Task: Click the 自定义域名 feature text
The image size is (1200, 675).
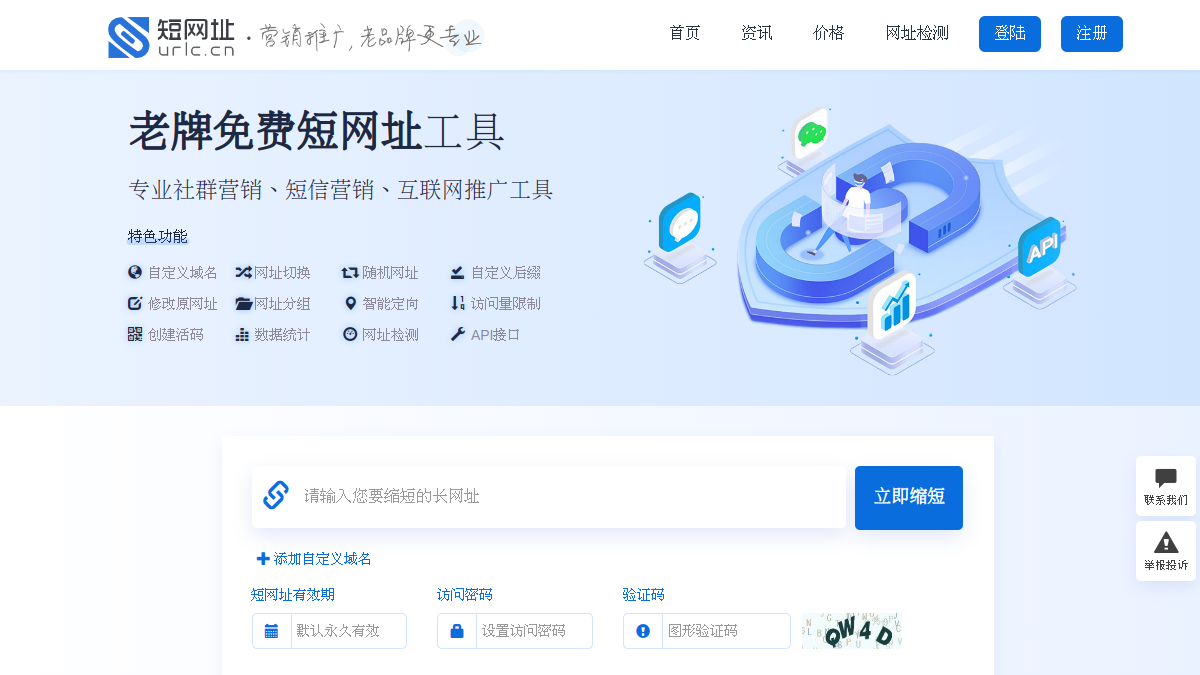Action: 183,273
